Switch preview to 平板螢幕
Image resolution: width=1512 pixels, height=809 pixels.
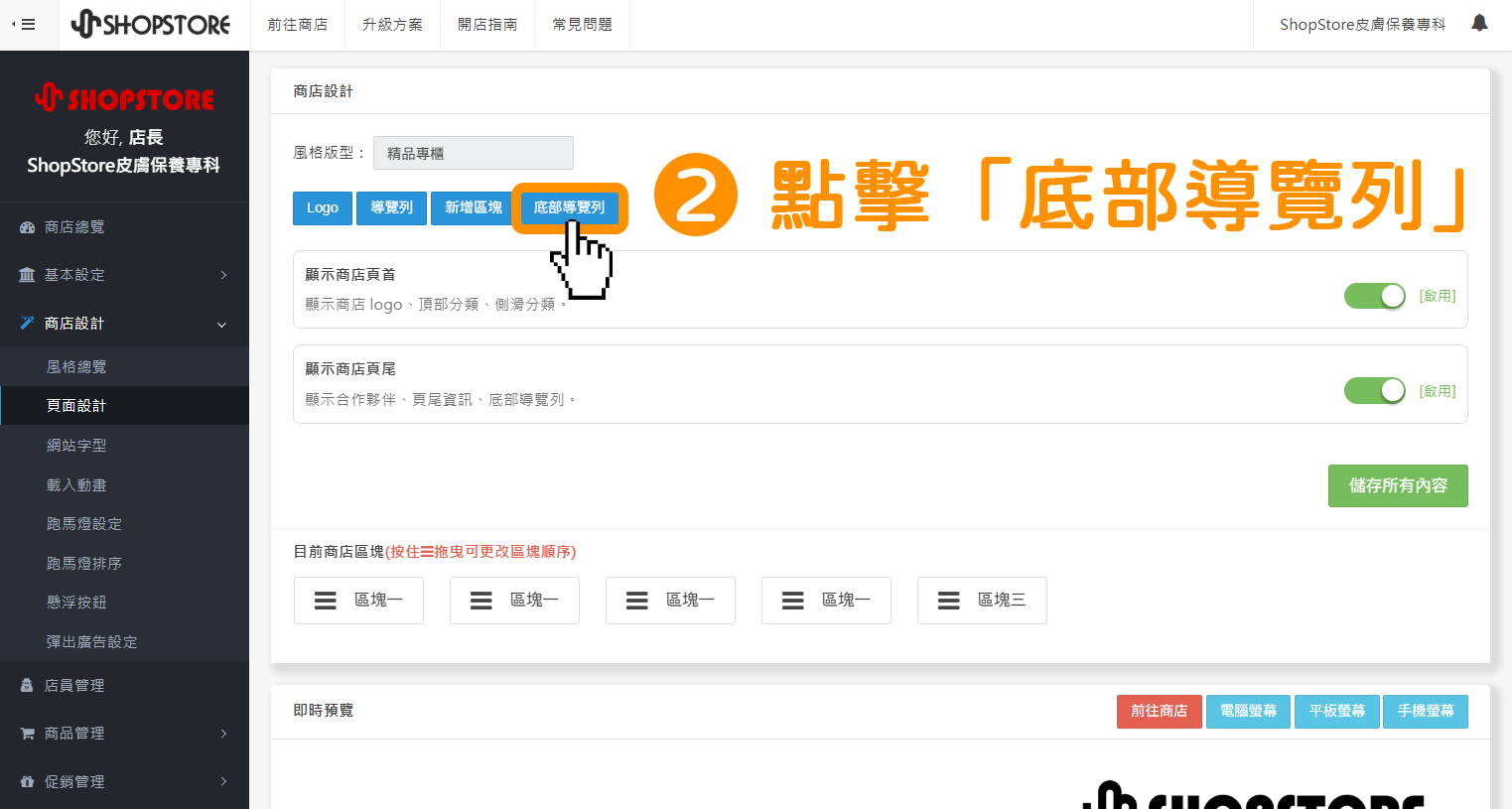click(1336, 711)
